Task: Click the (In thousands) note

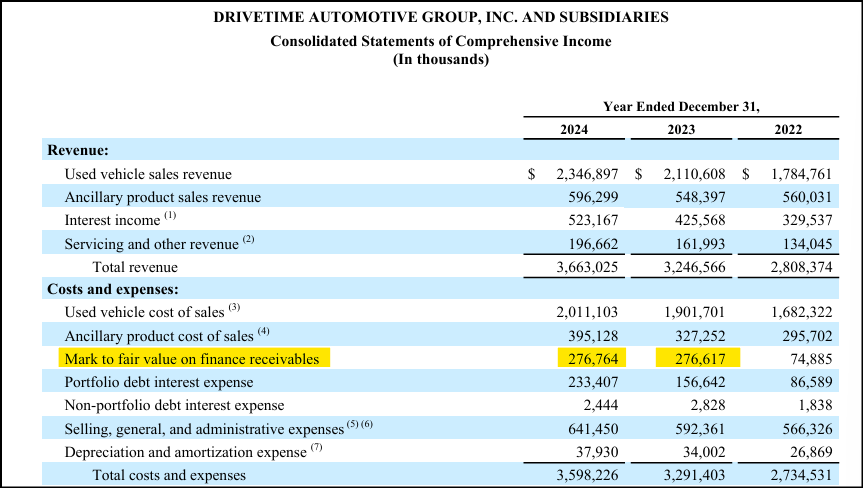Action: tap(441, 59)
